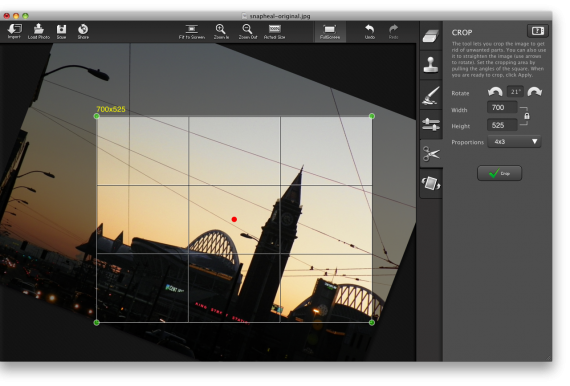Open the help button in the Crop panel
The width and height of the screenshot is (570, 386).
[538, 31]
